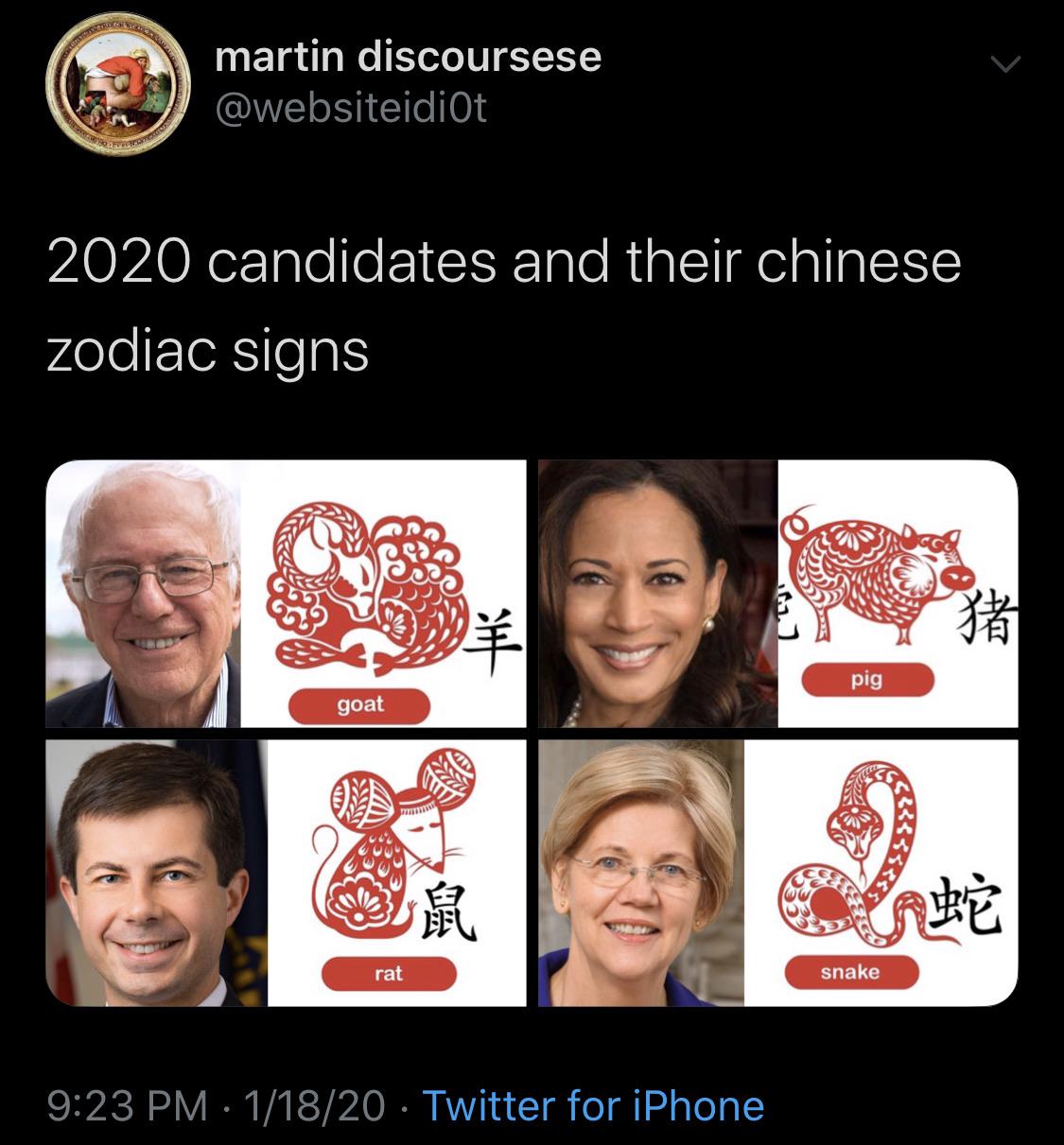The width and height of the screenshot is (1064, 1145).
Task: Click the red snake label pill
Action: (x=849, y=972)
